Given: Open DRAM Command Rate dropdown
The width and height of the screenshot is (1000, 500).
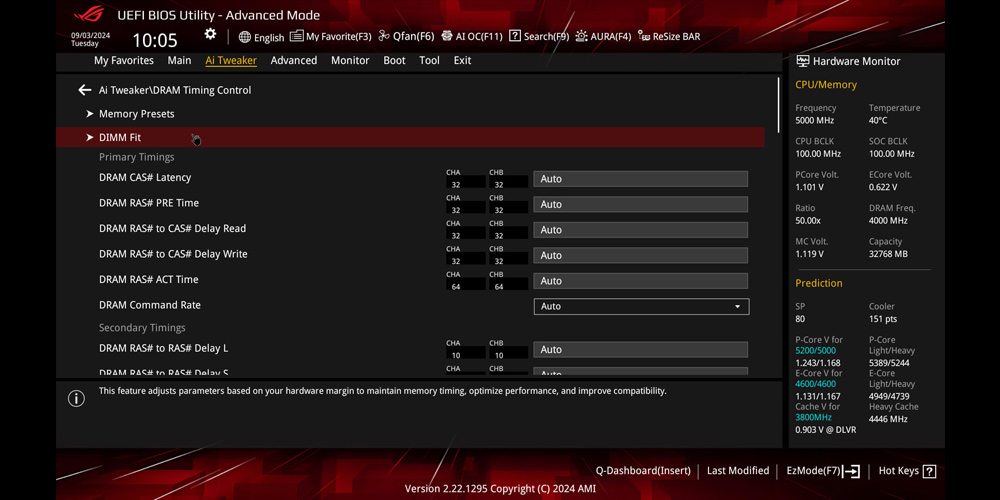Looking at the screenshot, I should [641, 306].
